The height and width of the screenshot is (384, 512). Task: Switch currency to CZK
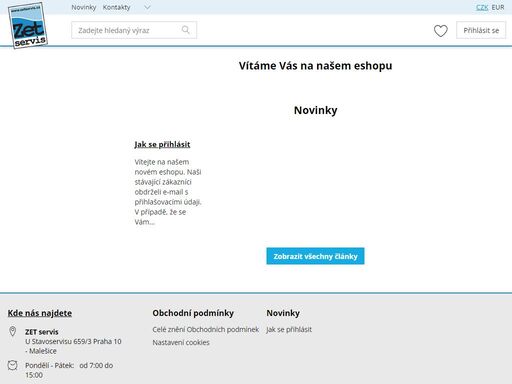click(482, 7)
